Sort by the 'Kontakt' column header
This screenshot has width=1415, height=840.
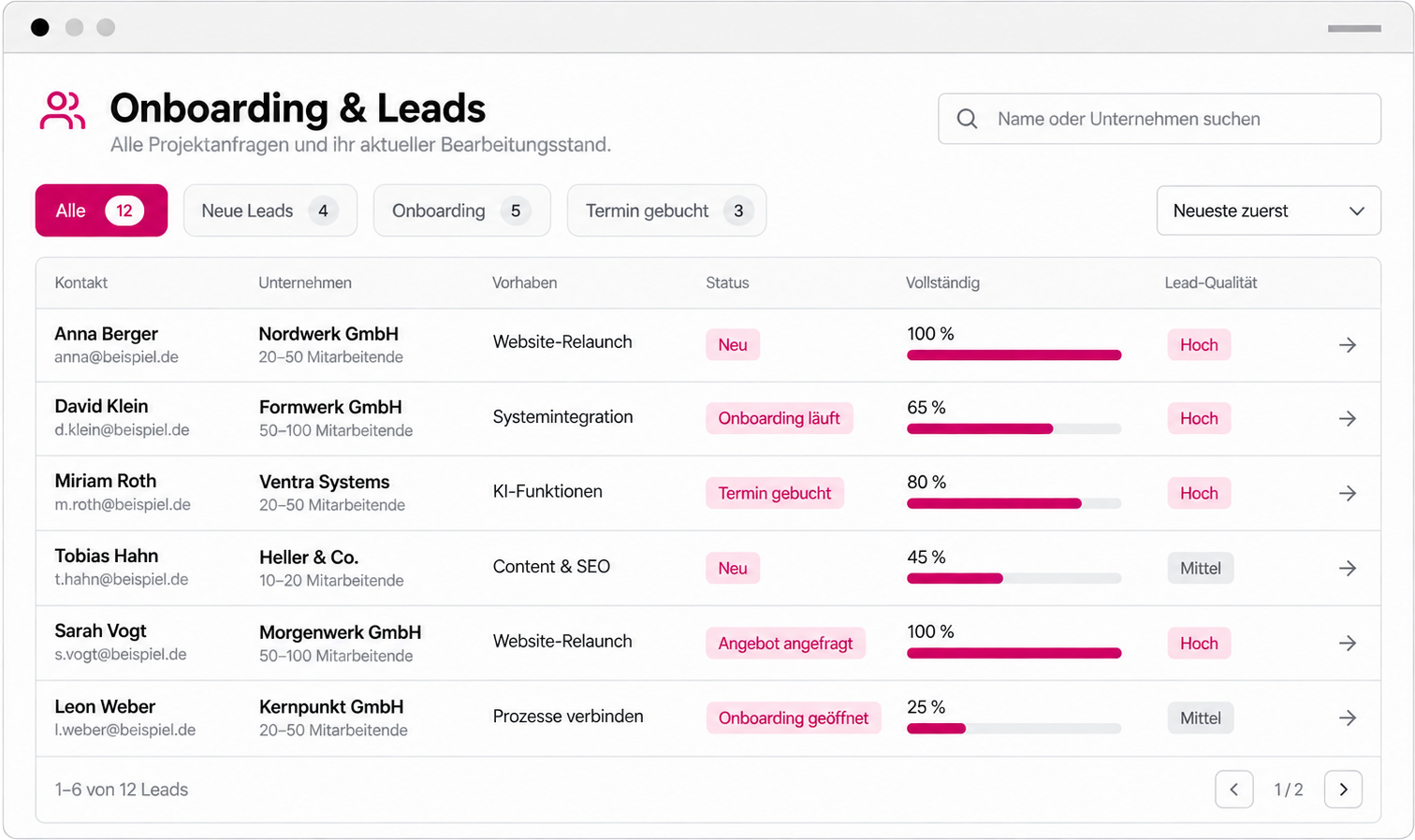pyautogui.click(x=81, y=282)
